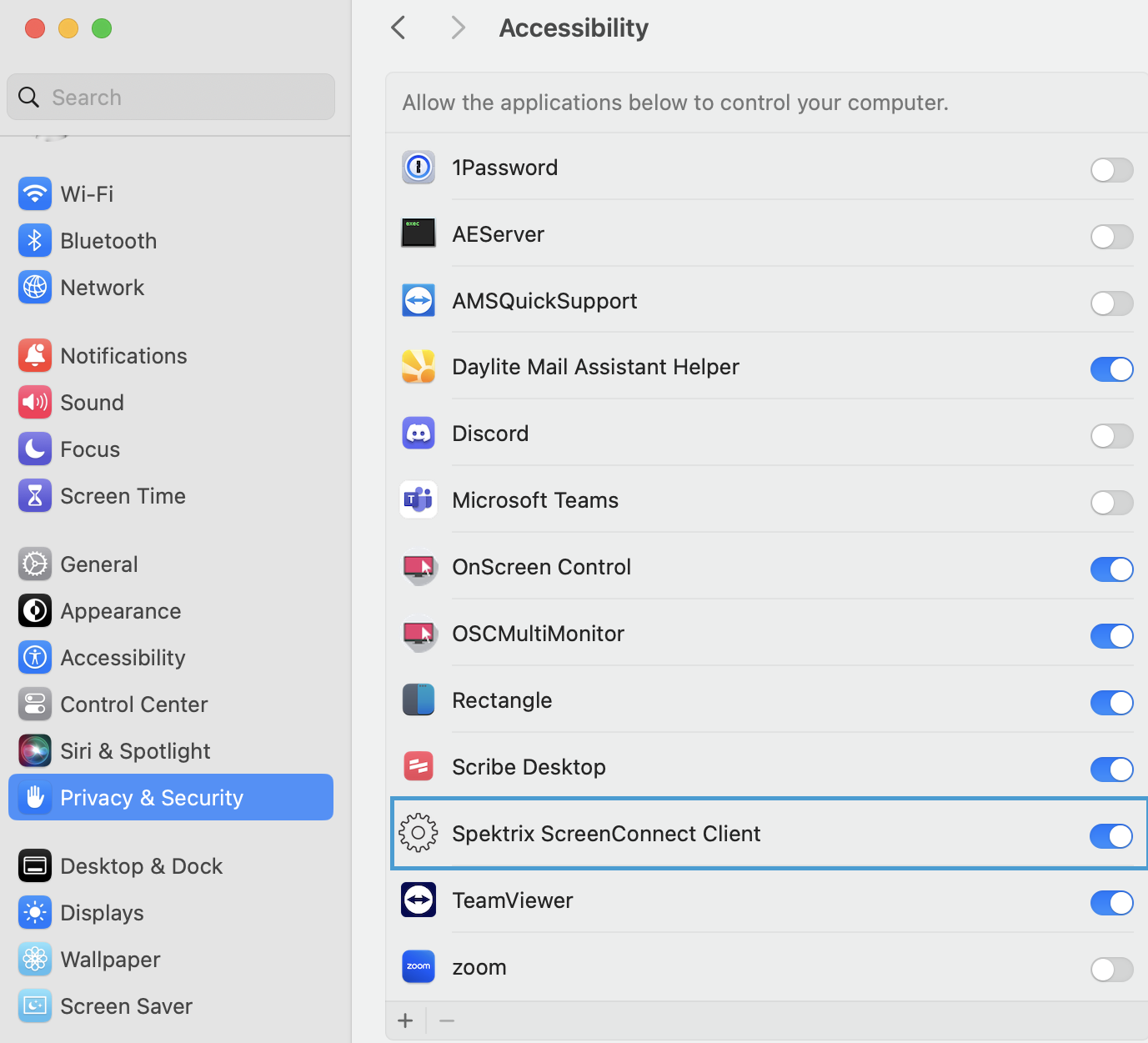Select the Scribe Desktop row label
The image size is (1148, 1043).
pyautogui.click(x=529, y=767)
